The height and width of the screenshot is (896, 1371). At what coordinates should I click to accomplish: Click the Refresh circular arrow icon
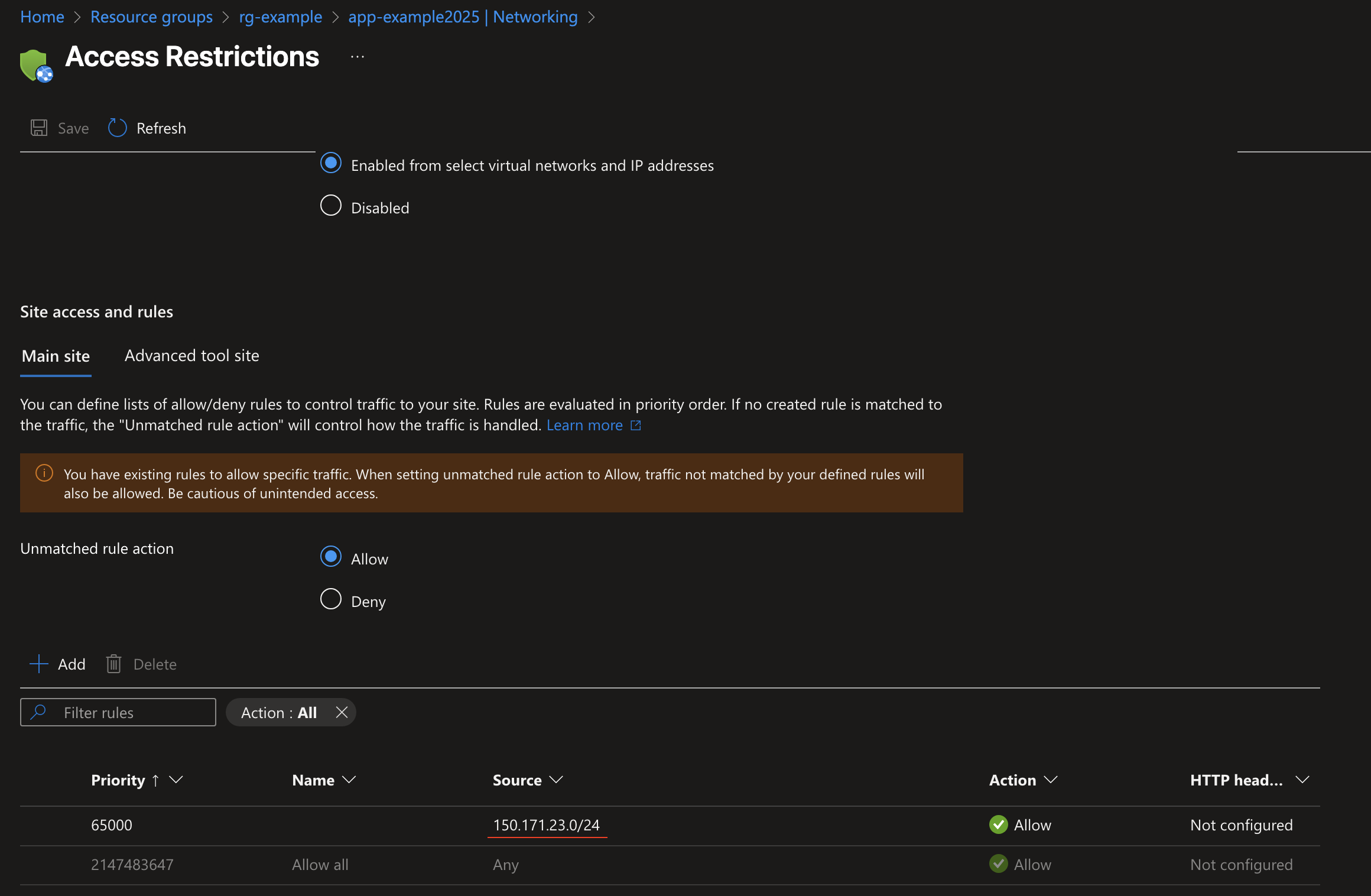click(x=117, y=128)
